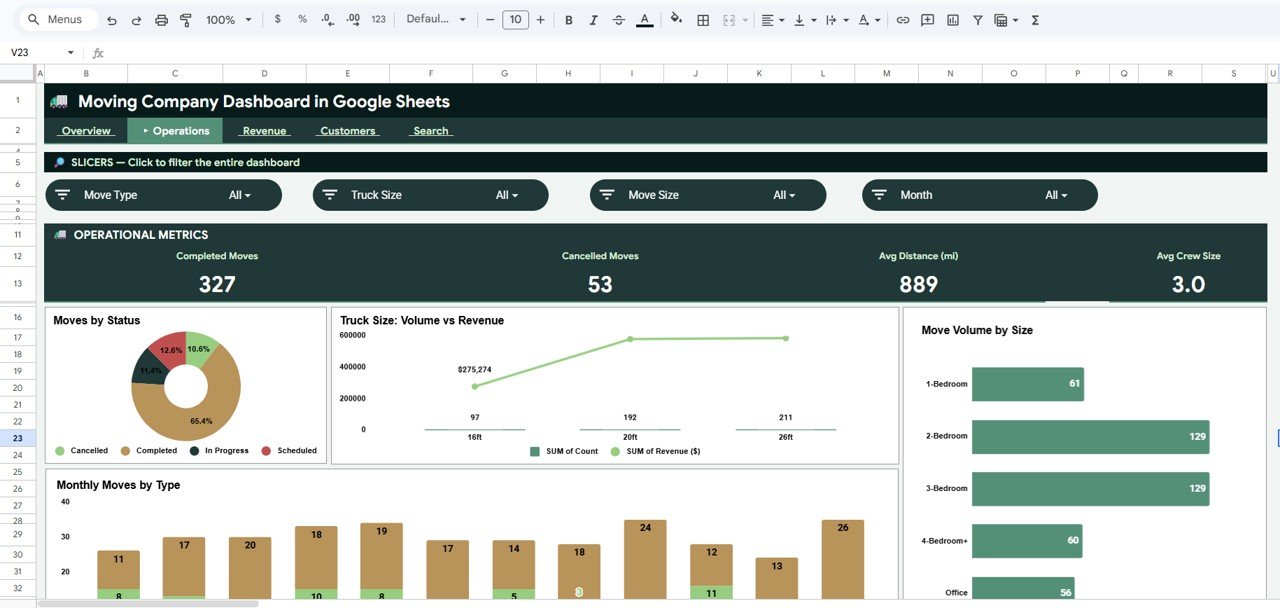Click the Move Size slicer filter icon
Image resolution: width=1280 pixels, height=608 pixels.
coord(607,195)
